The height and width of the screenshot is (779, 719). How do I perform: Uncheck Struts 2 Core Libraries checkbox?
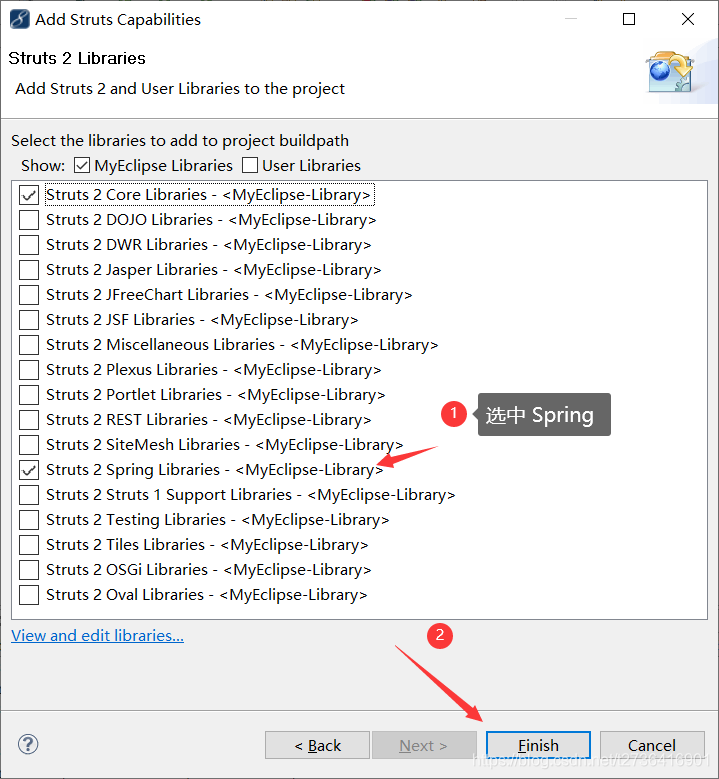tap(29, 195)
